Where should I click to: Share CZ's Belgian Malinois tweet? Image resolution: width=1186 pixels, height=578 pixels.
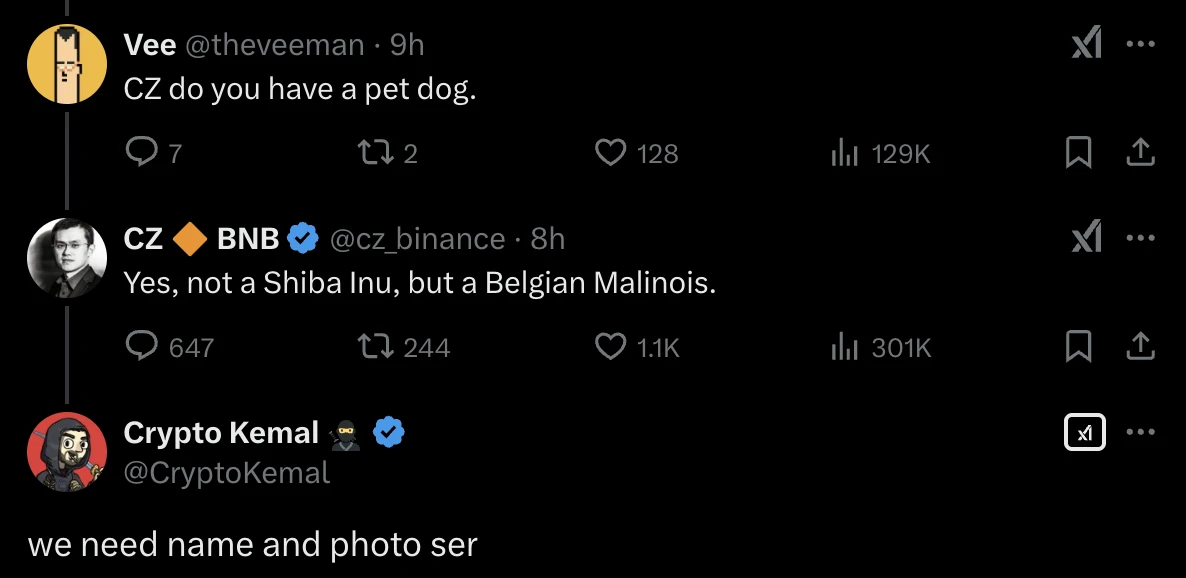pyautogui.click(x=1140, y=346)
